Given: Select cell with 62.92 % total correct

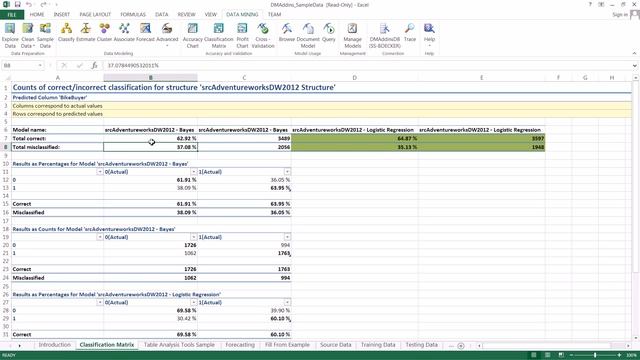Looking at the screenshot, I should pyautogui.click(x=151, y=138).
